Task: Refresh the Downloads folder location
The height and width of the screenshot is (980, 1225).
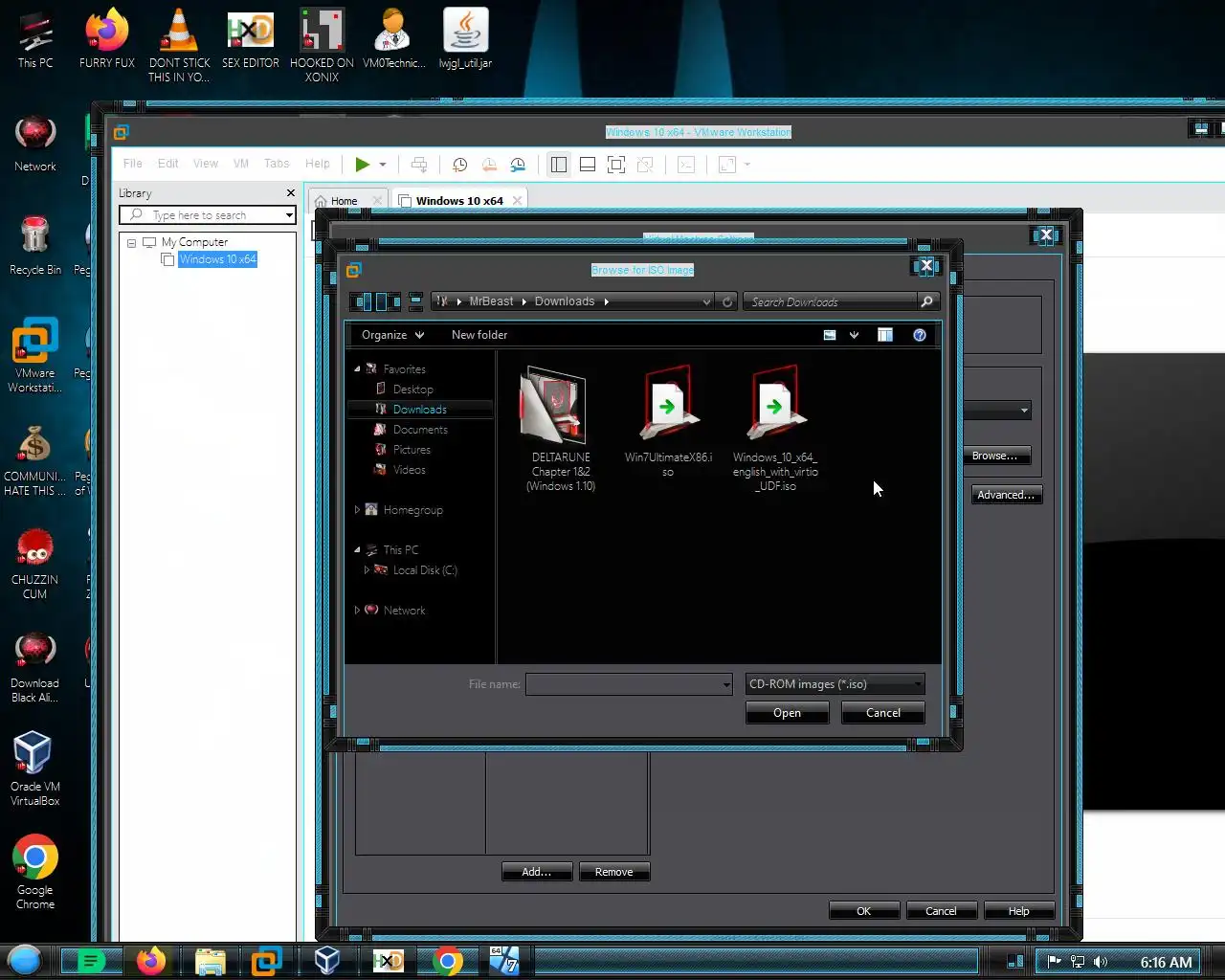Action: (x=727, y=301)
